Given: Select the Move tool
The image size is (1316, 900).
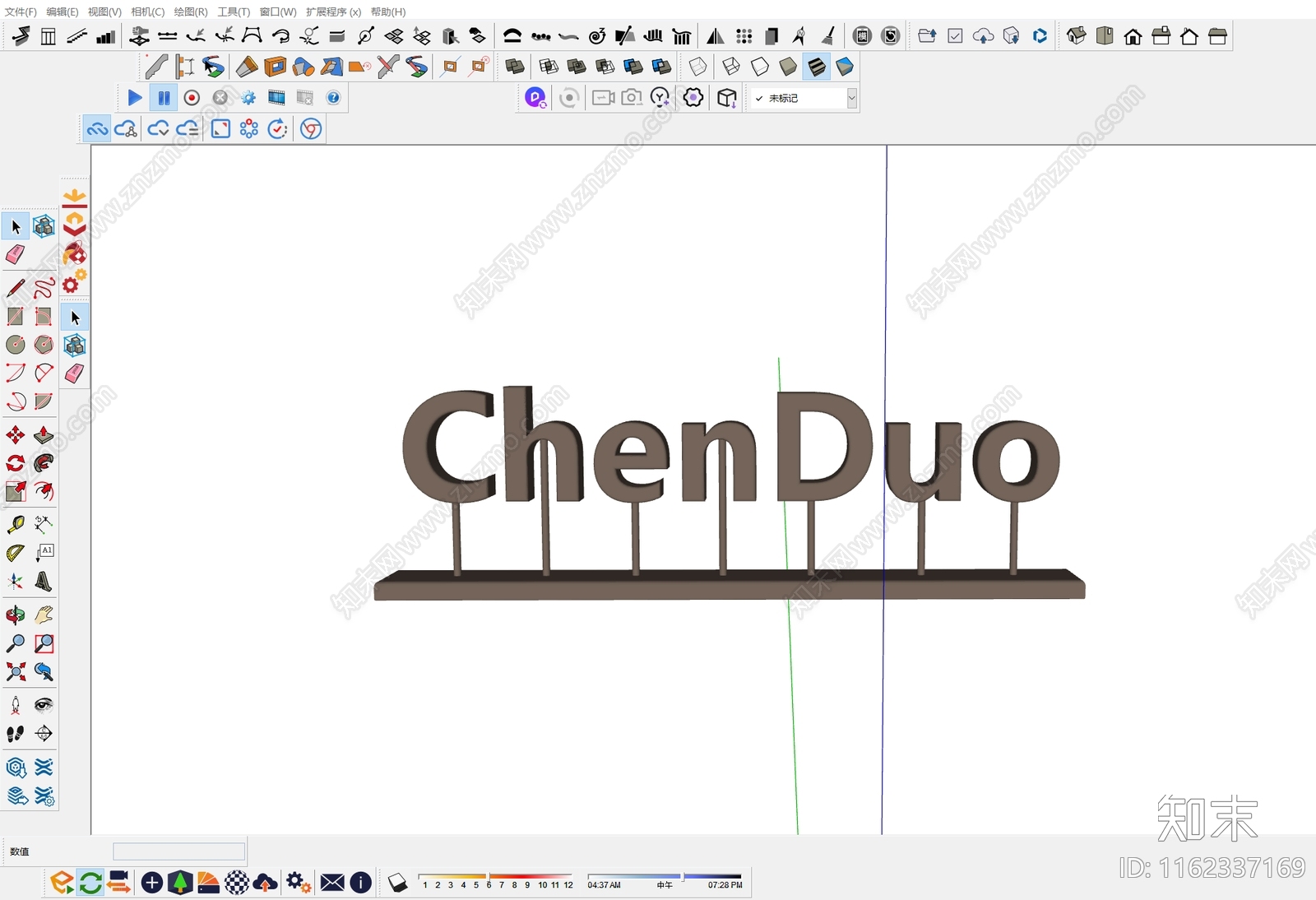Looking at the screenshot, I should coord(16,435).
